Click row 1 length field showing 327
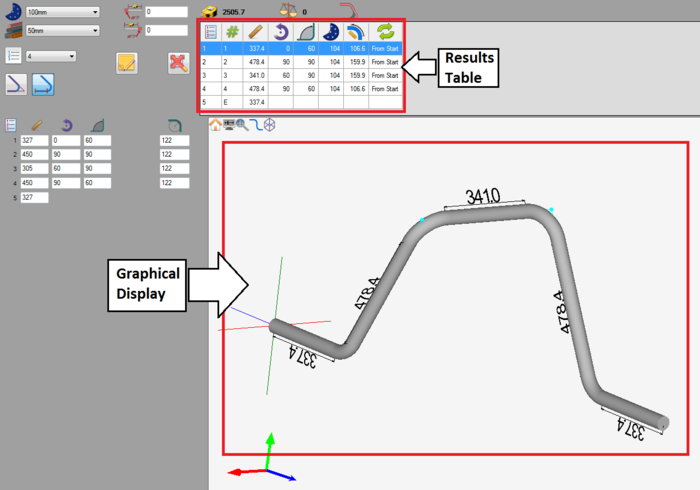 (34, 141)
